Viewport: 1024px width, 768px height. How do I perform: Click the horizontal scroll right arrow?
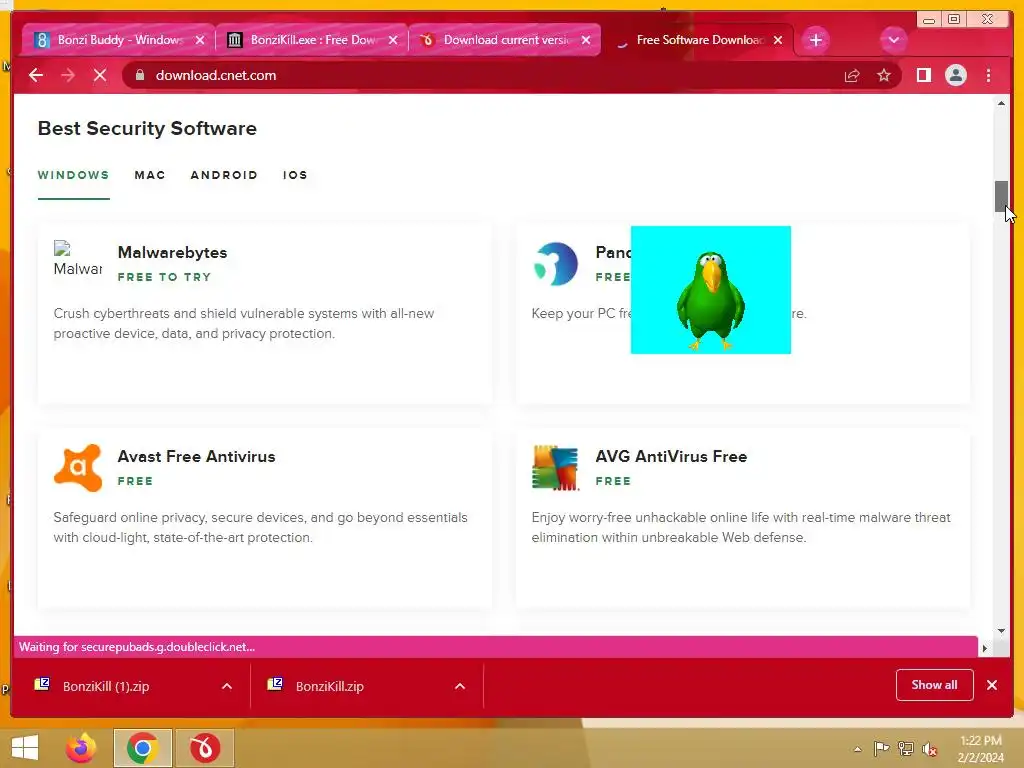[984, 648]
